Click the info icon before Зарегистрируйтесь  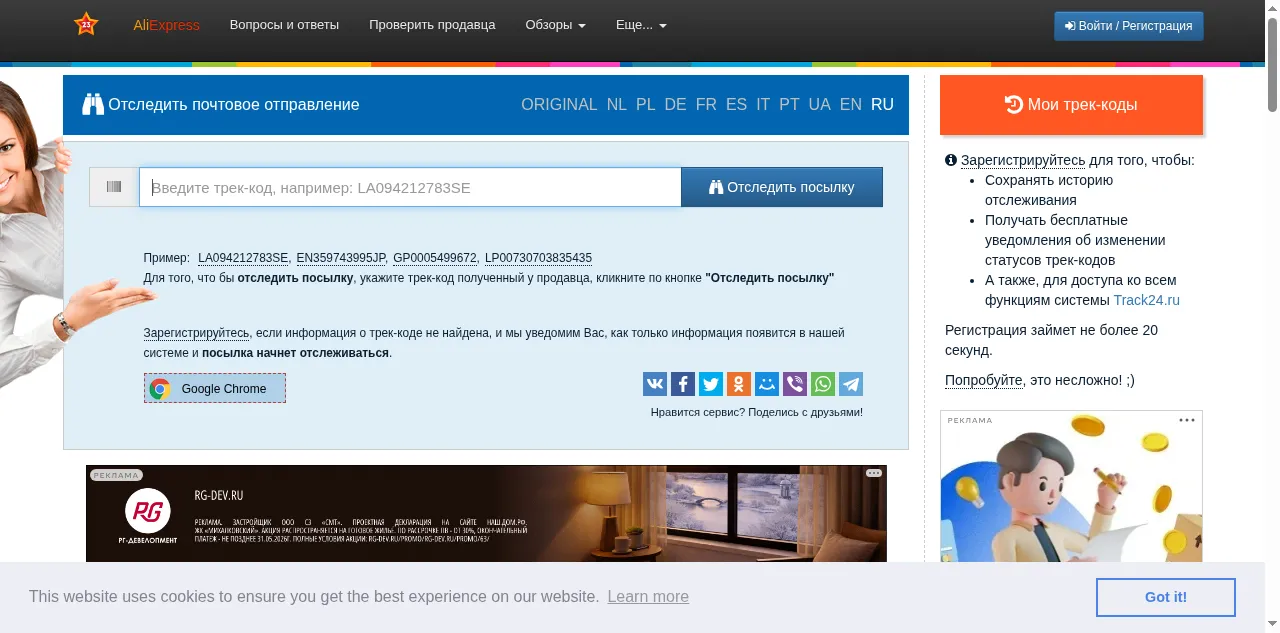coord(951,160)
